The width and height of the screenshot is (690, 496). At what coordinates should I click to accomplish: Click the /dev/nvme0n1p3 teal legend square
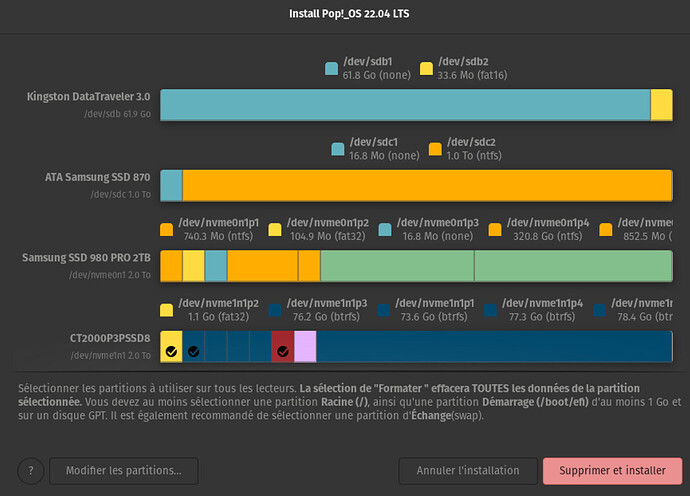coord(385,229)
